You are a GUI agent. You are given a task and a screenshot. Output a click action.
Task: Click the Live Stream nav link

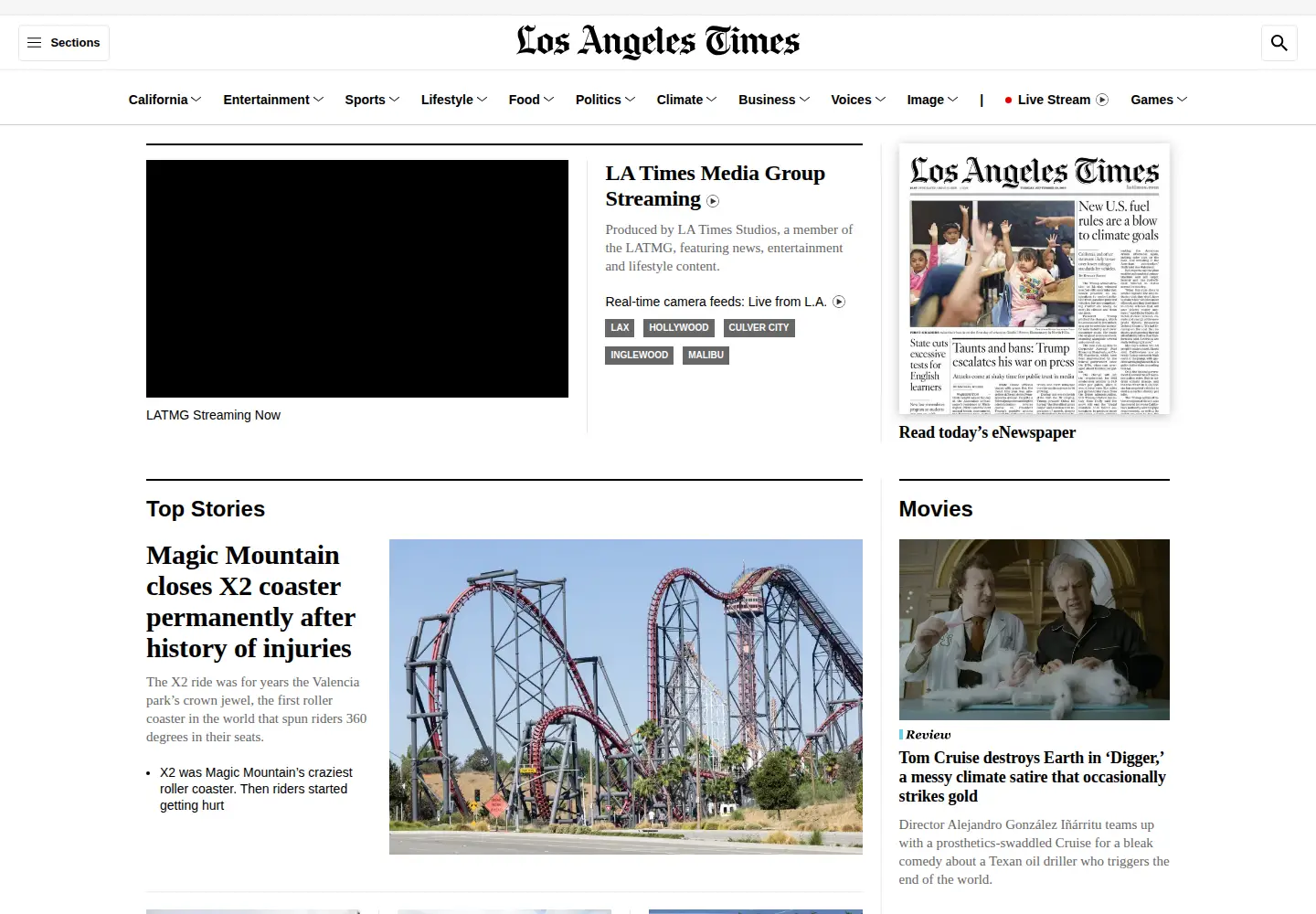(x=1054, y=100)
